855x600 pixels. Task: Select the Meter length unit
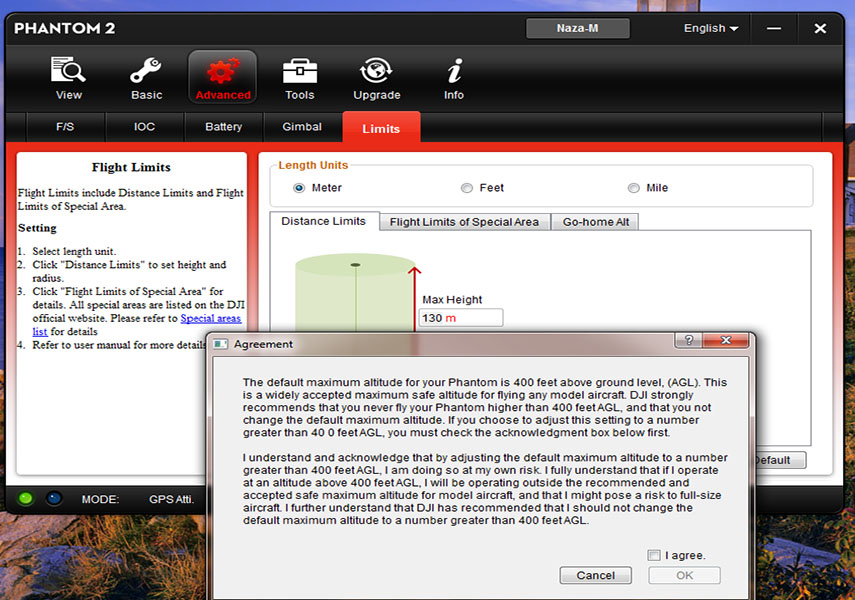click(299, 188)
